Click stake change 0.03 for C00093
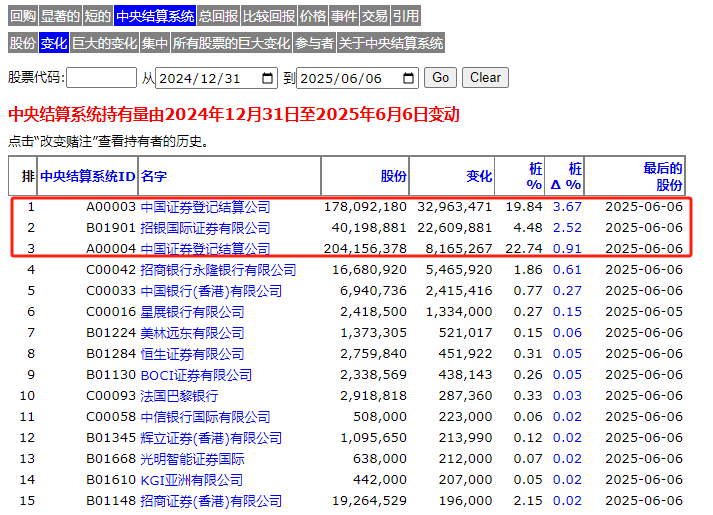Screen dimensions: 713x515 pos(567,395)
